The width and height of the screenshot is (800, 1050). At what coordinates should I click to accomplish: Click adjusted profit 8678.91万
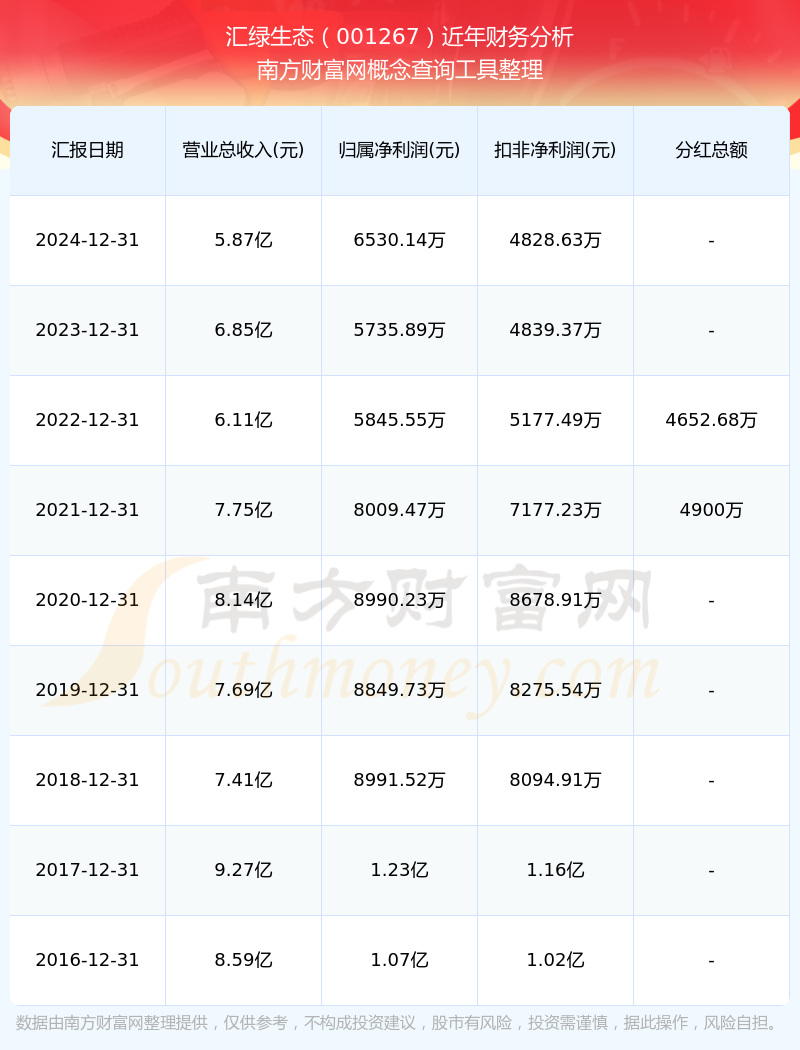[556, 600]
